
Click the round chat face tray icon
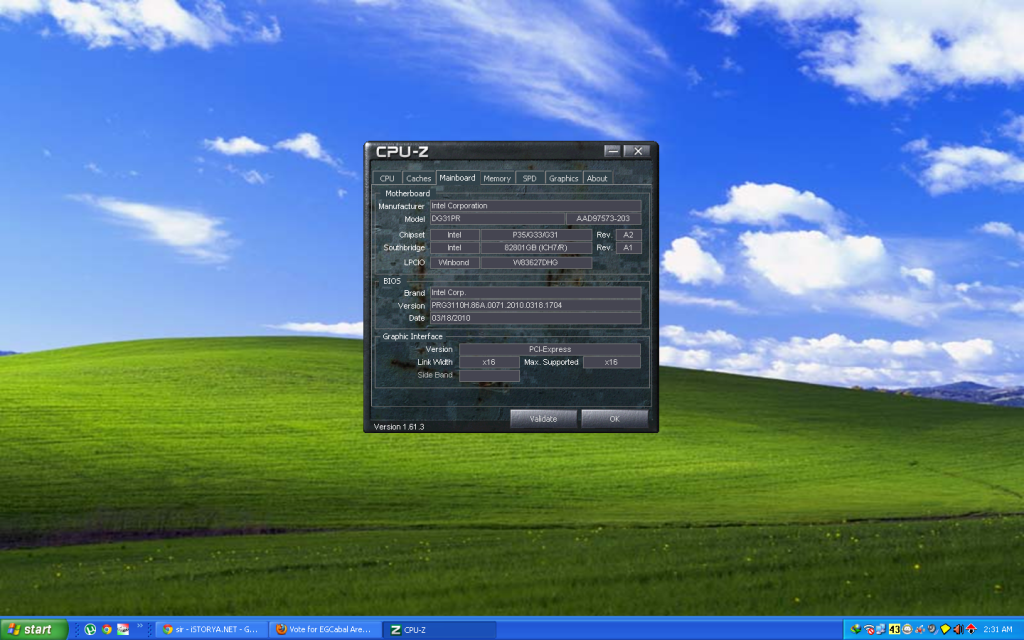click(907, 630)
